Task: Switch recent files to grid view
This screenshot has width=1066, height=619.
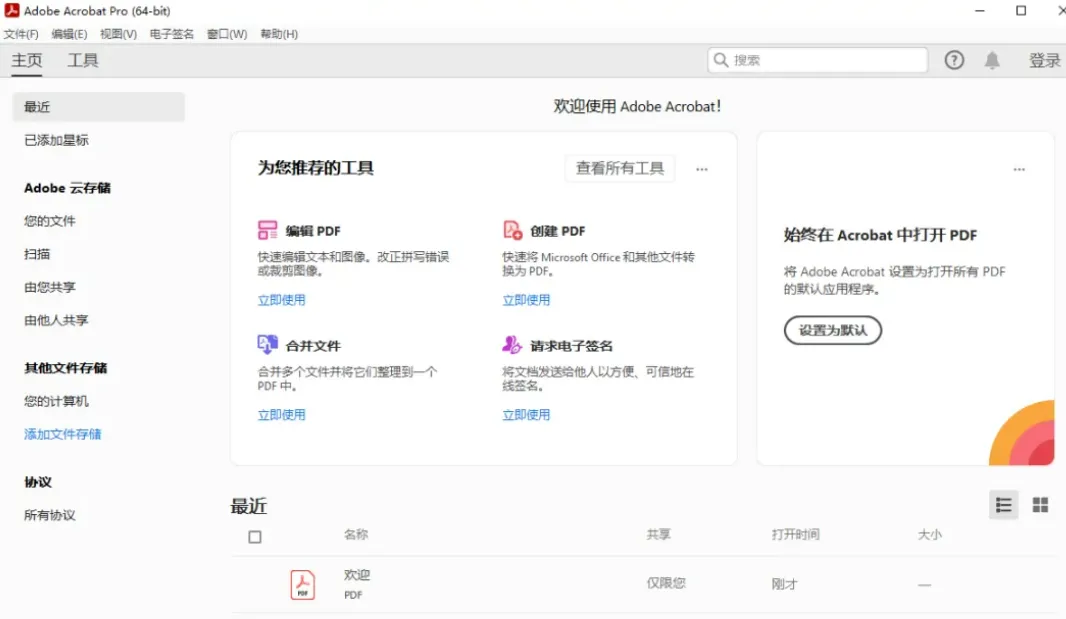Action: point(1040,505)
